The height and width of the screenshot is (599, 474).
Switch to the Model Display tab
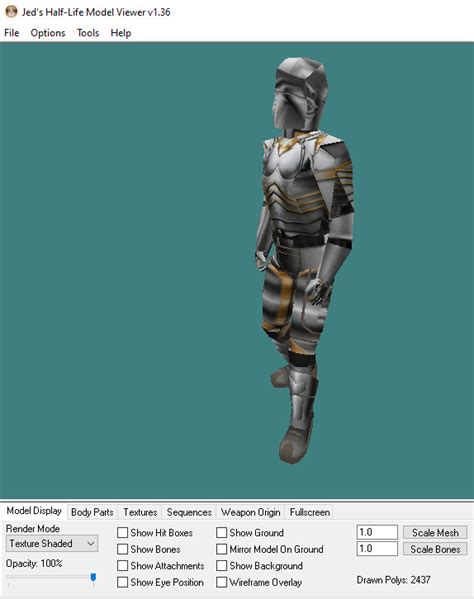[x=34, y=511]
